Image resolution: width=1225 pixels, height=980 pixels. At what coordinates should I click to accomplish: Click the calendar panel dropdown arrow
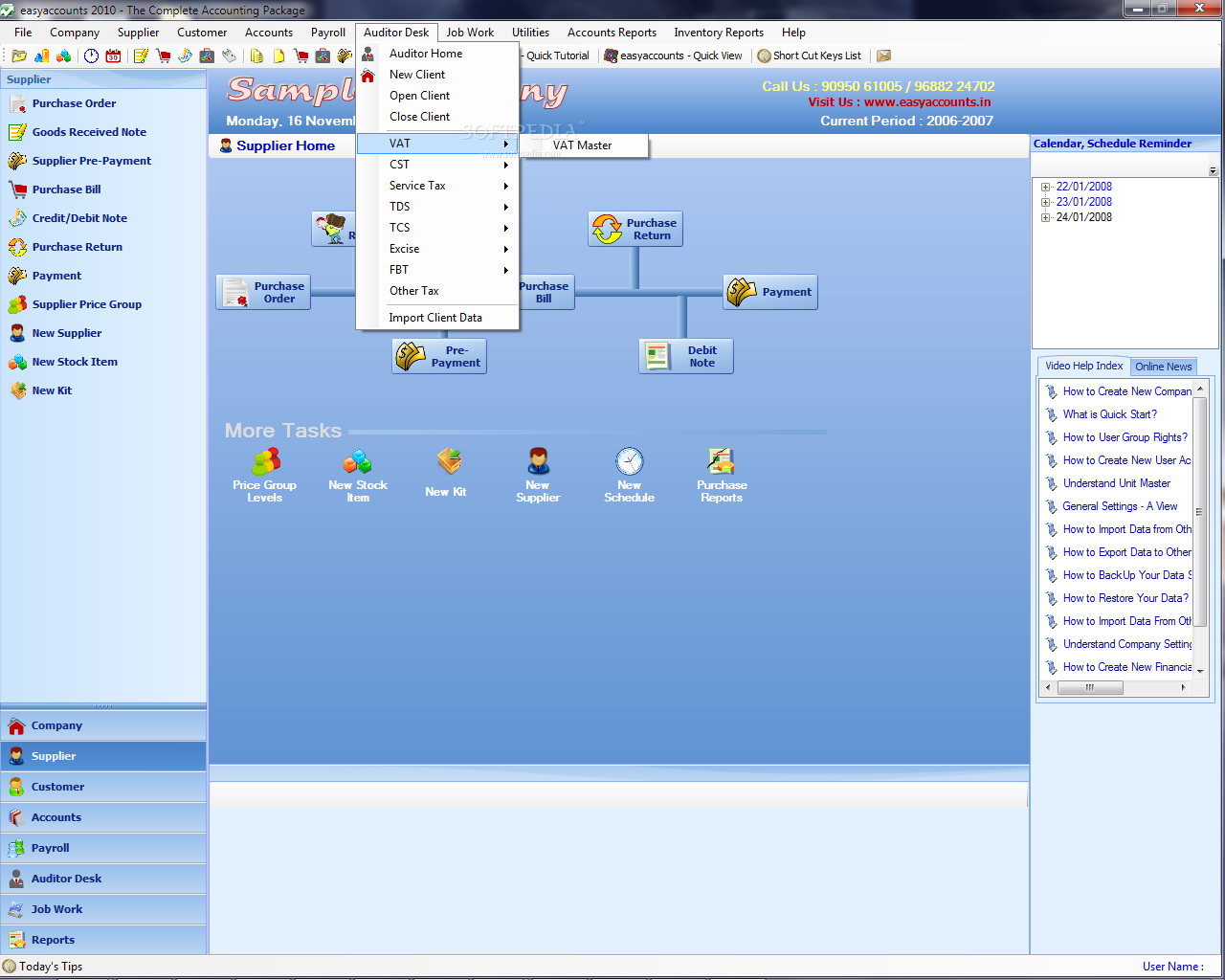click(x=1213, y=171)
